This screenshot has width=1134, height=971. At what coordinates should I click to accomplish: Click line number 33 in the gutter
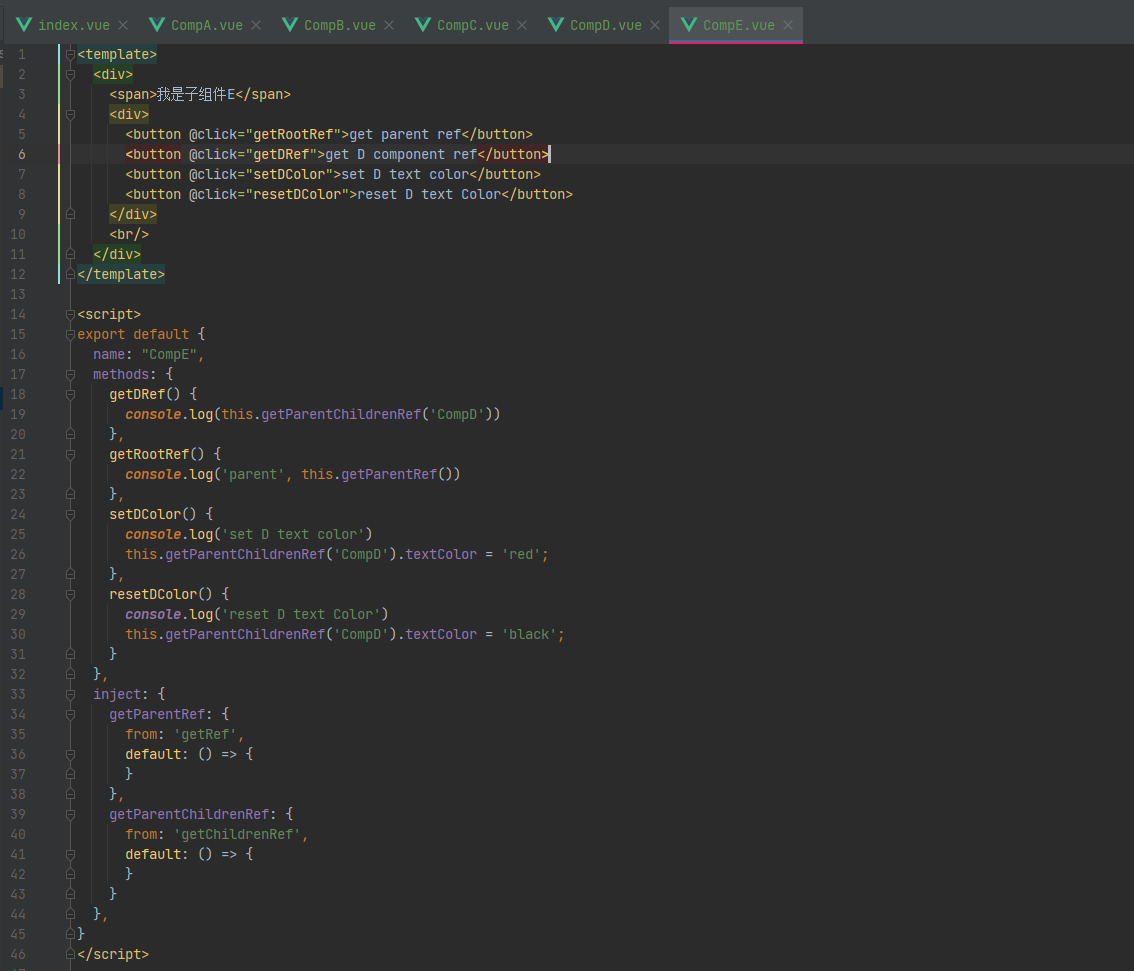18,694
